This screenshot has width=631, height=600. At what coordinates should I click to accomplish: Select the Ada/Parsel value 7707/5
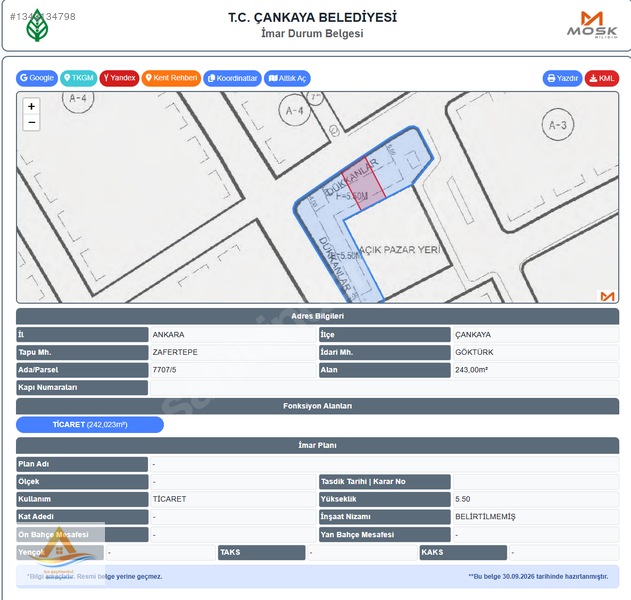click(165, 370)
